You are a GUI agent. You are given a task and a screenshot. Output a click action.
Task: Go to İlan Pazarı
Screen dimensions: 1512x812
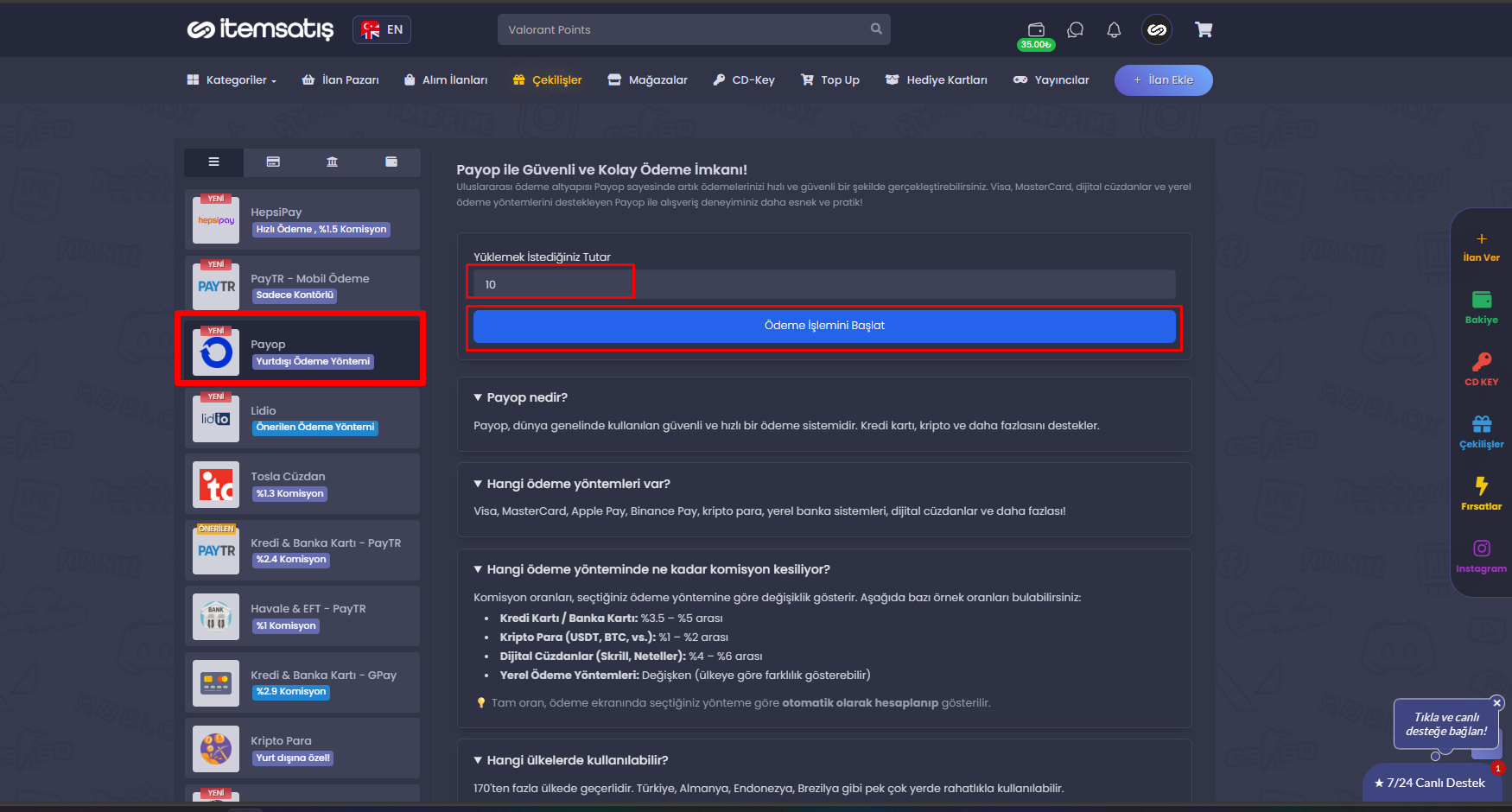(x=340, y=80)
